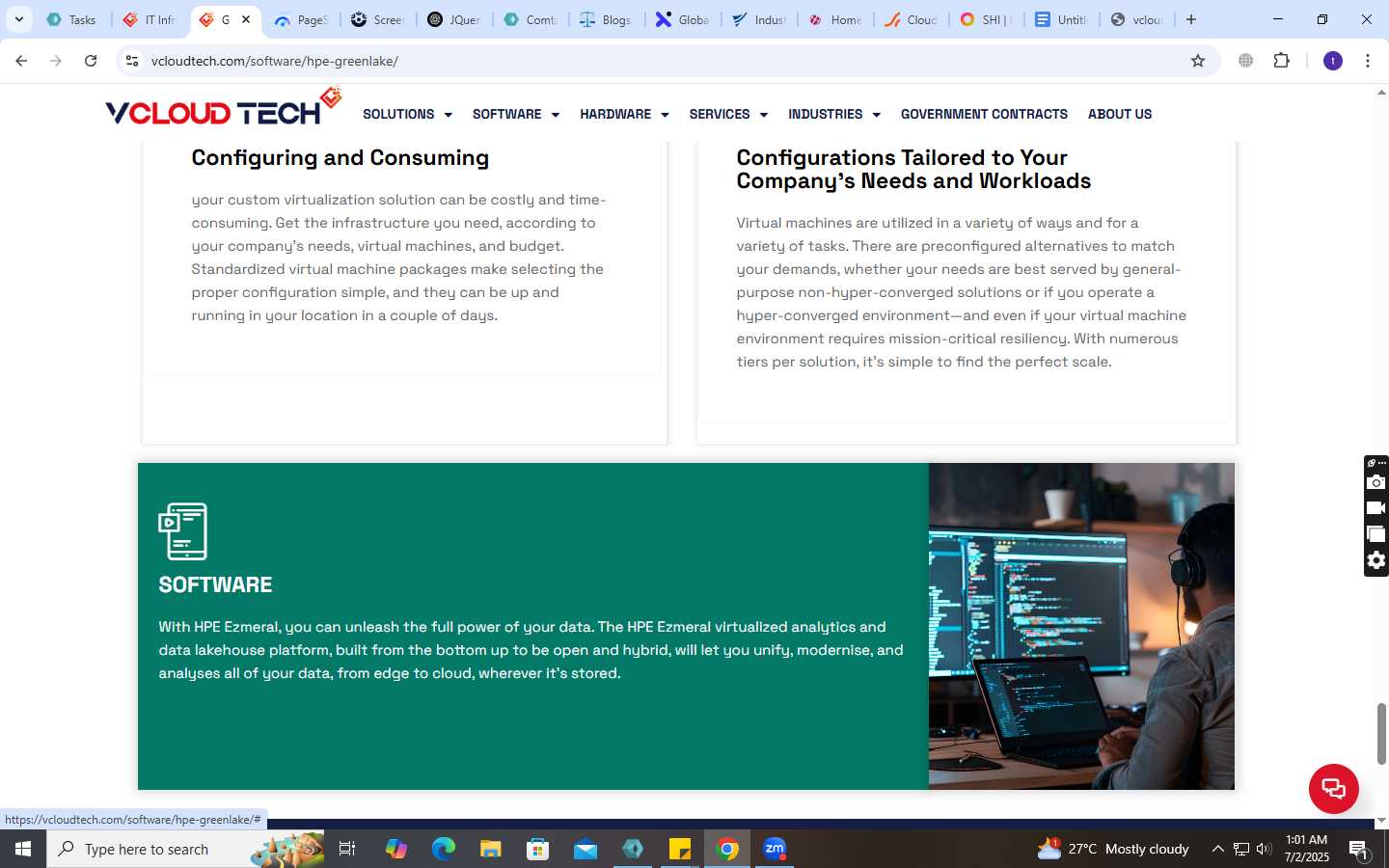The image size is (1389, 868).
Task: Click the programmer at monitors image
Action: pyautogui.click(x=1081, y=626)
